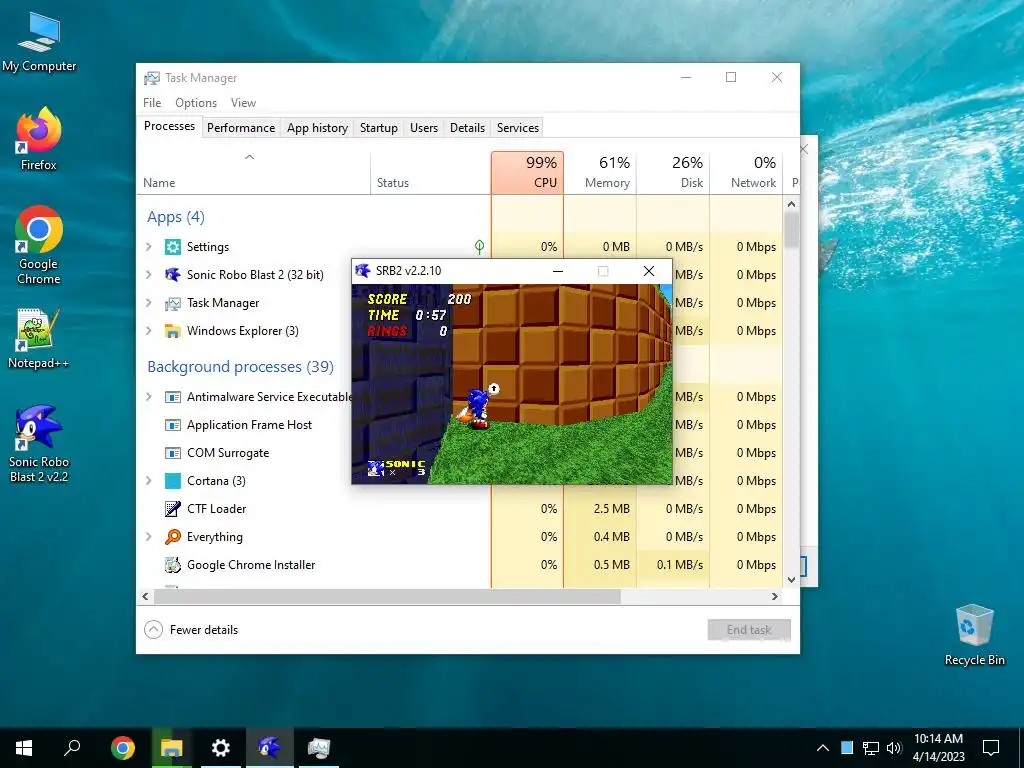Open the notification center
The width and height of the screenshot is (1024, 768).
(x=991, y=748)
